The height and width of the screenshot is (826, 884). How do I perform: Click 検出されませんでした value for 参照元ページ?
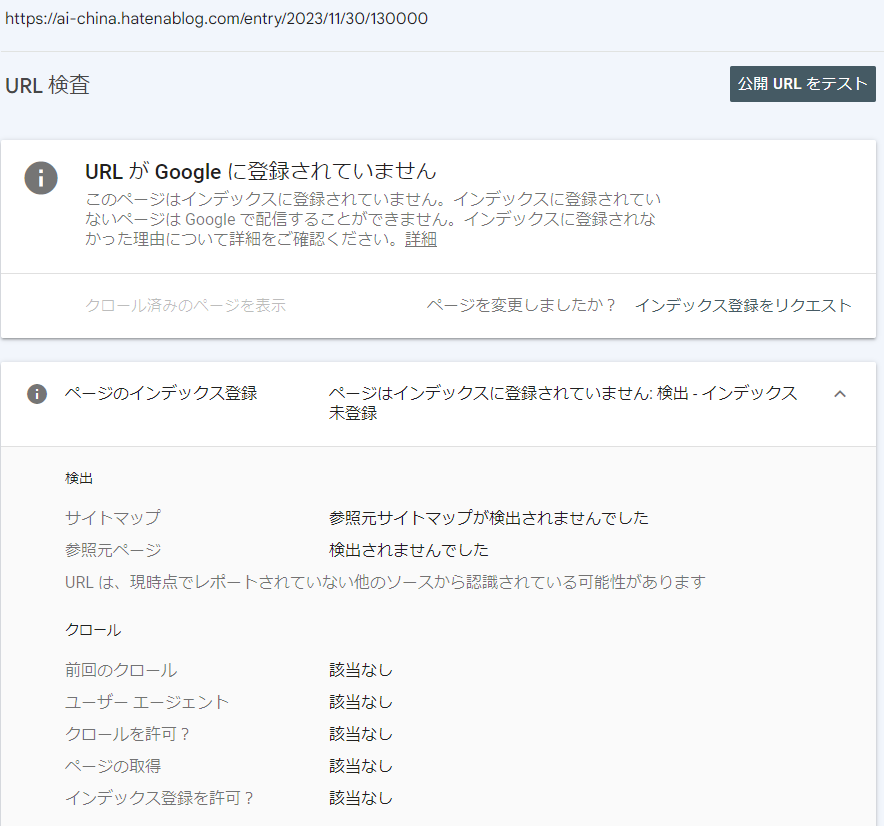[x=409, y=550]
